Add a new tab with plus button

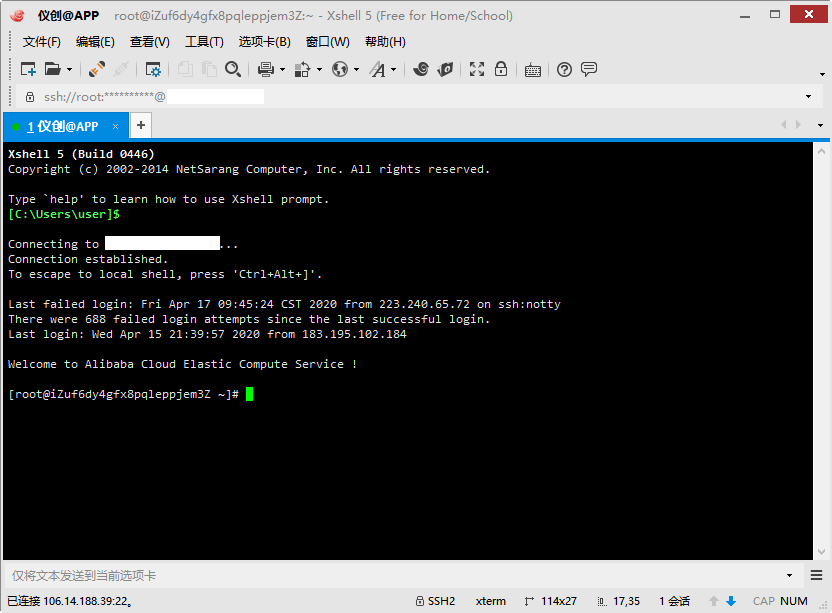click(x=141, y=125)
